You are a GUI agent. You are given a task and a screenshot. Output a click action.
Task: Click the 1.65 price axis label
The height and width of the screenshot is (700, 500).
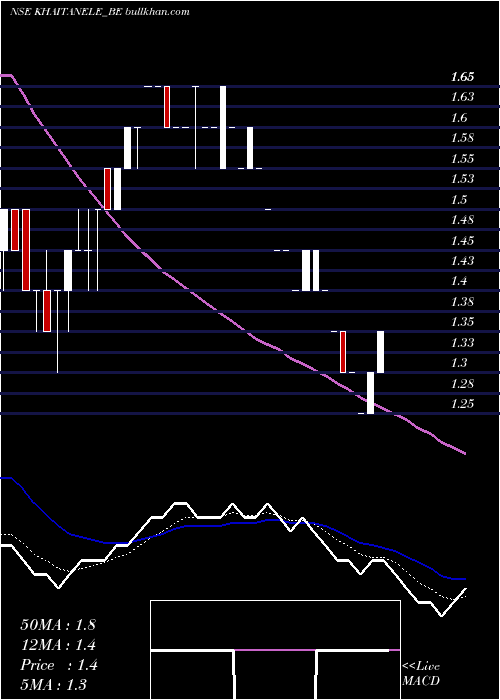pos(462,77)
